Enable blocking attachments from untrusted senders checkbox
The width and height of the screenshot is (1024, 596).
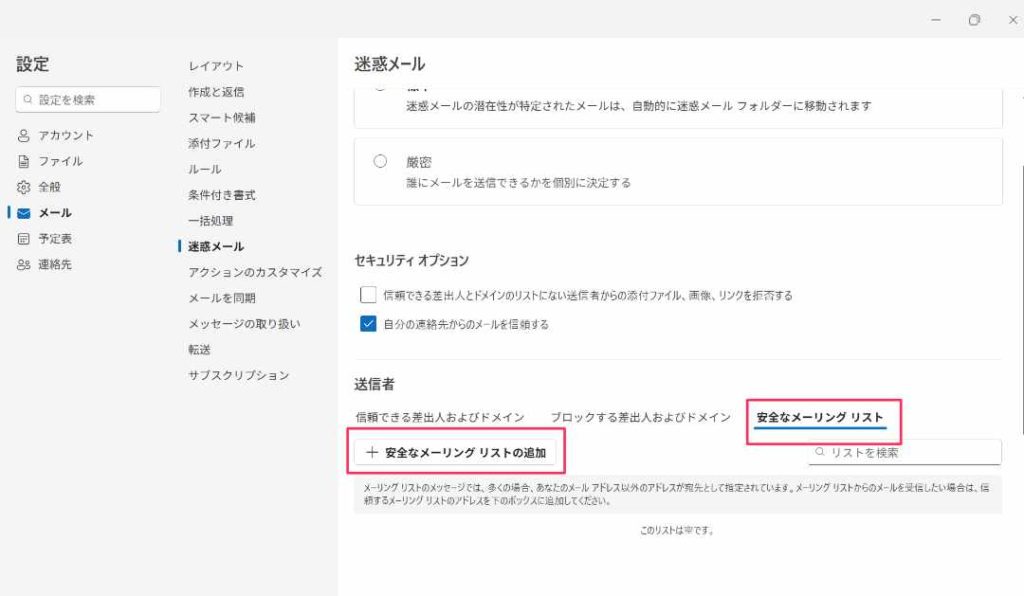click(367, 295)
